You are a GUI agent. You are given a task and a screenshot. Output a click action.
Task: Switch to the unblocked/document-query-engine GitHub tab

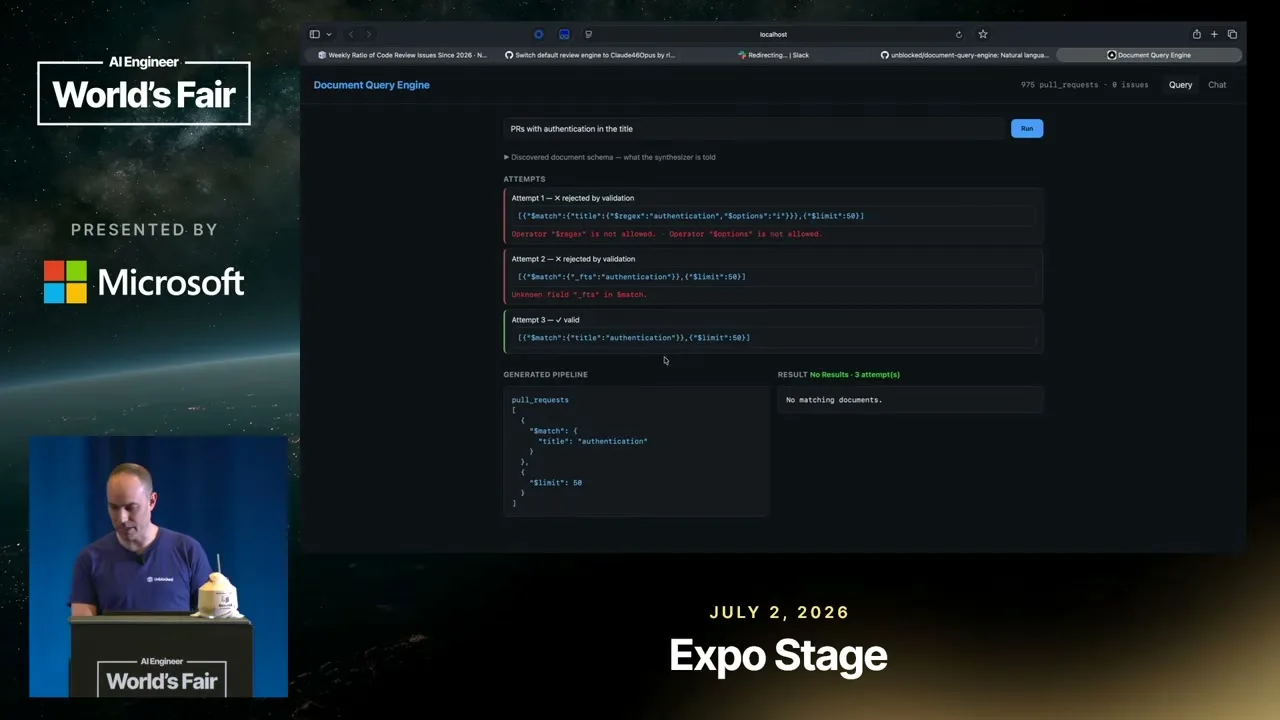[963, 55]
